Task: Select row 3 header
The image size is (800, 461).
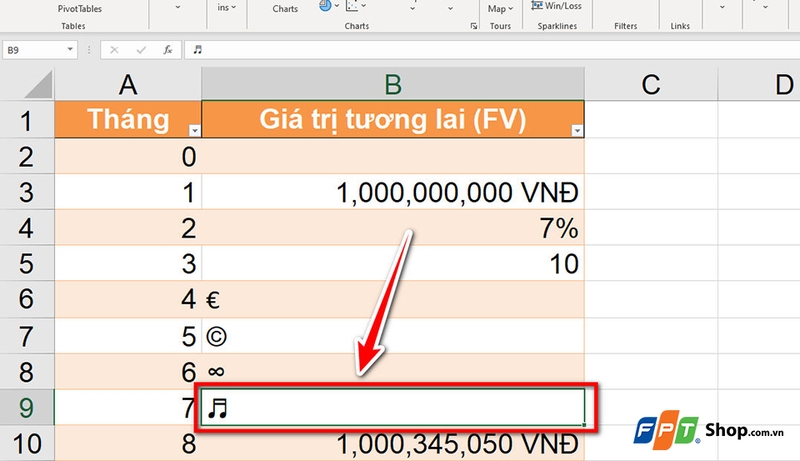Action: coord(27,192)
